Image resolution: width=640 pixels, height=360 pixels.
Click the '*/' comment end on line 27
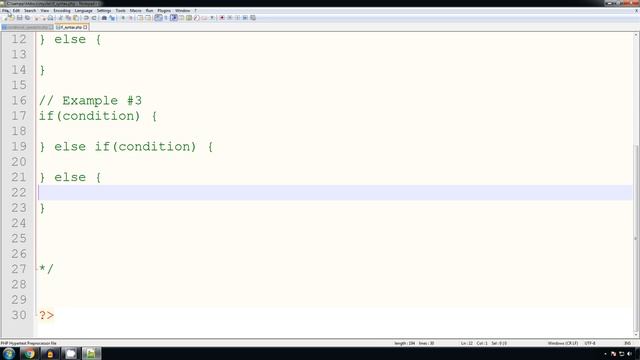(46, 269)
